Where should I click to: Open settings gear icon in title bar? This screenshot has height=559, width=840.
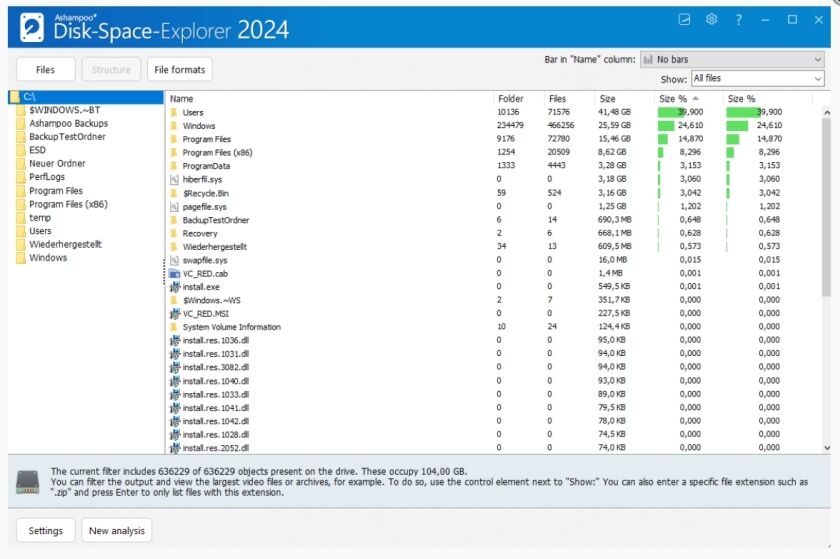coord(711,19)
